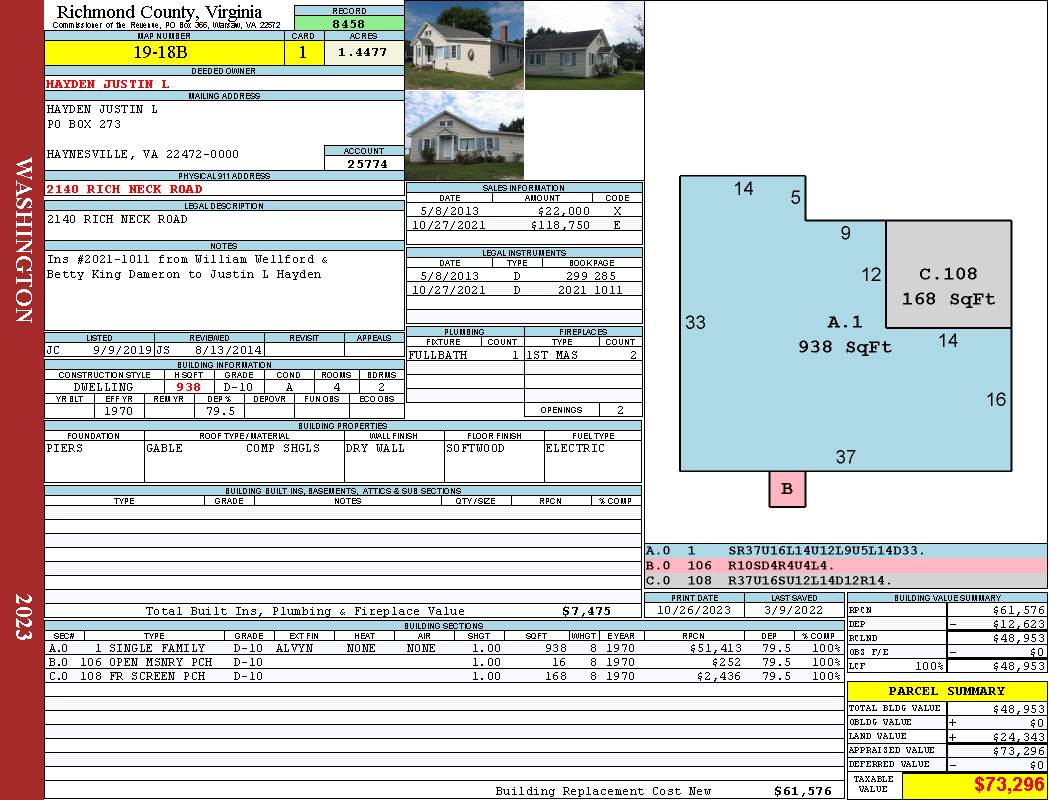Click the WASHINGTON district label on sidebar
The width and height of the screenshot is (1050, 800).
tap(23, 240)
